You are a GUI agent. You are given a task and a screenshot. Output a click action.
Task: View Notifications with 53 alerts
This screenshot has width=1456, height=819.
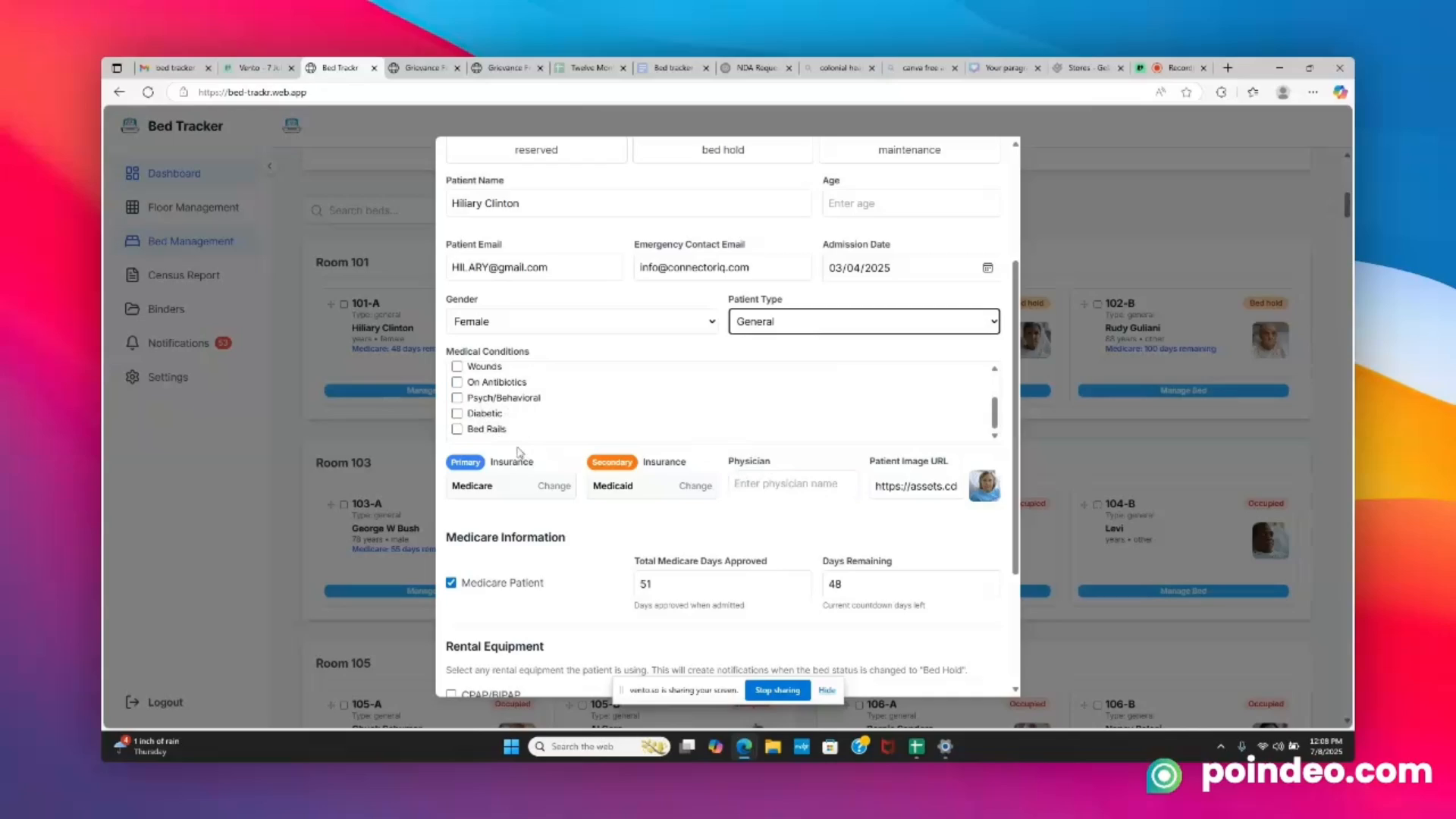(x=180, y=343)
